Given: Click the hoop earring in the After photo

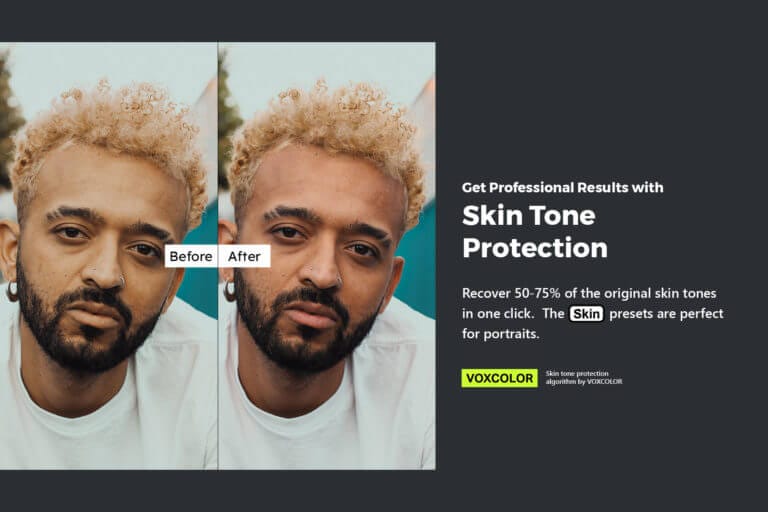Looking at the screenshot, I should click(229, 292).
